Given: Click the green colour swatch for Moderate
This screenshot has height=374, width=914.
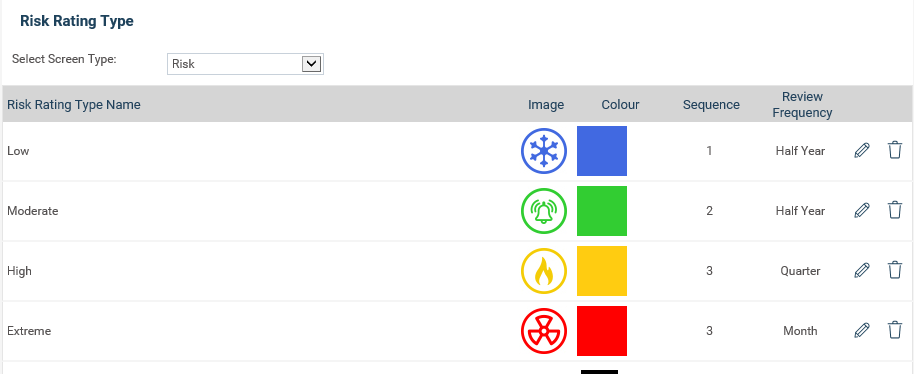Looking at the screenshot, I should pyautogui.click(x=602, y=211).
